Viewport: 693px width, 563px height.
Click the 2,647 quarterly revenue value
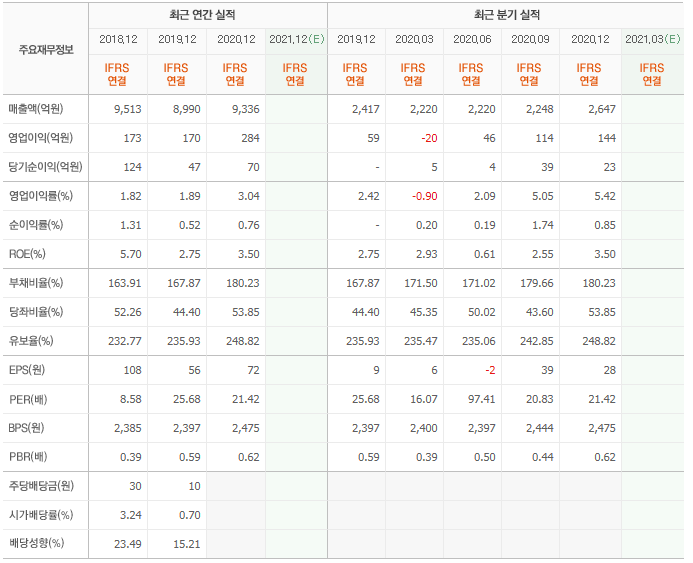tap(602, 109)
